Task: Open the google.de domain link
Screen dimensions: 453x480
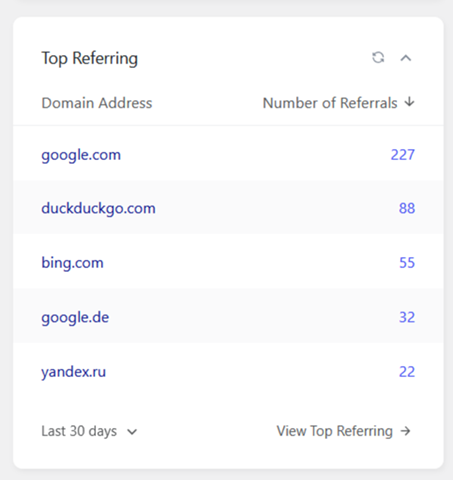Action: coord(75,317)
